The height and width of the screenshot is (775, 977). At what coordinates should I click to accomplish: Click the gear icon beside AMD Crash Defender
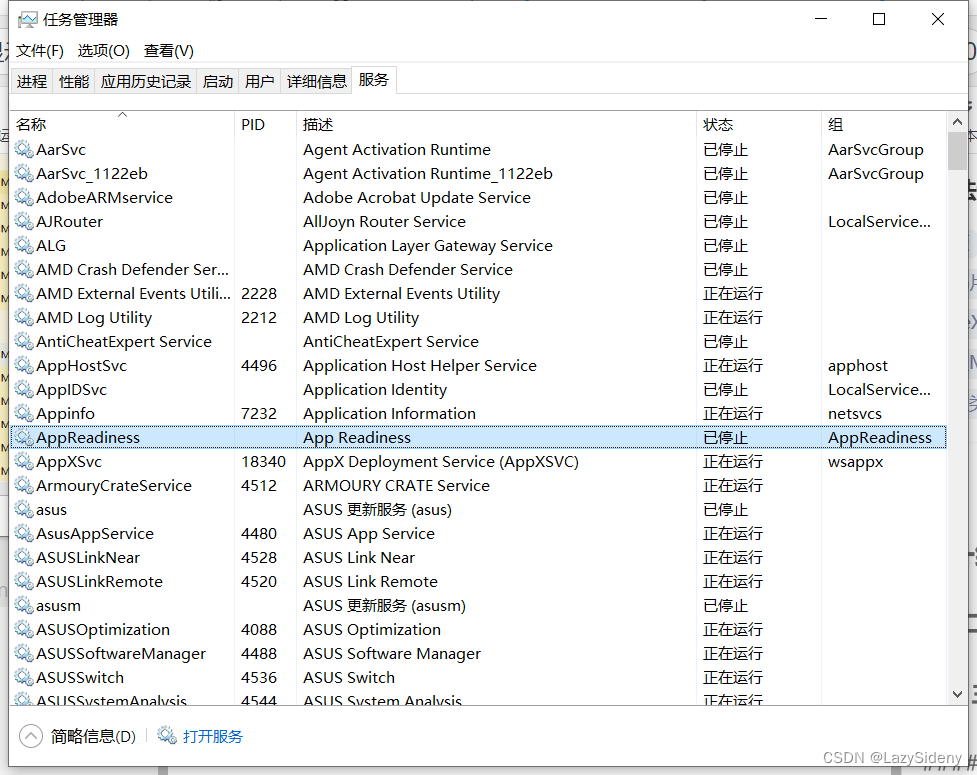tap(24, 269)
